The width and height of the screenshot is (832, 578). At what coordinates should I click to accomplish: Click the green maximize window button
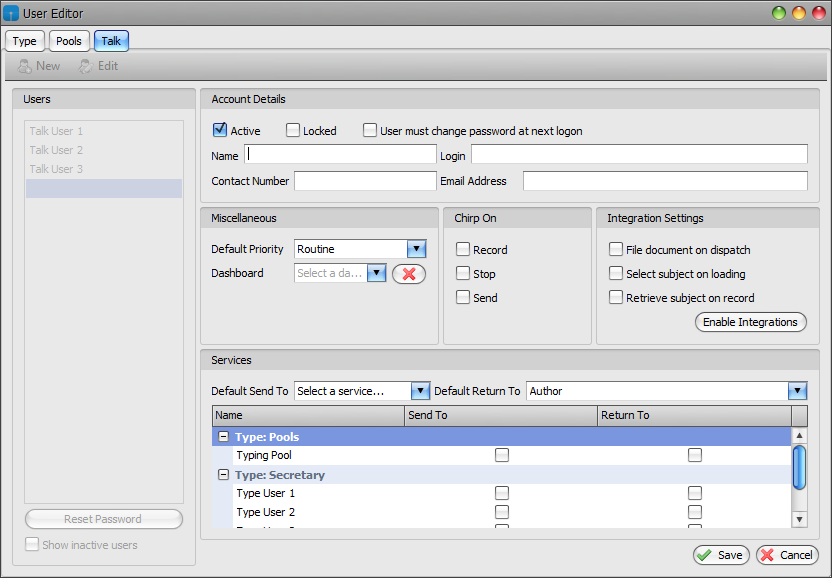tap(779, 13)
